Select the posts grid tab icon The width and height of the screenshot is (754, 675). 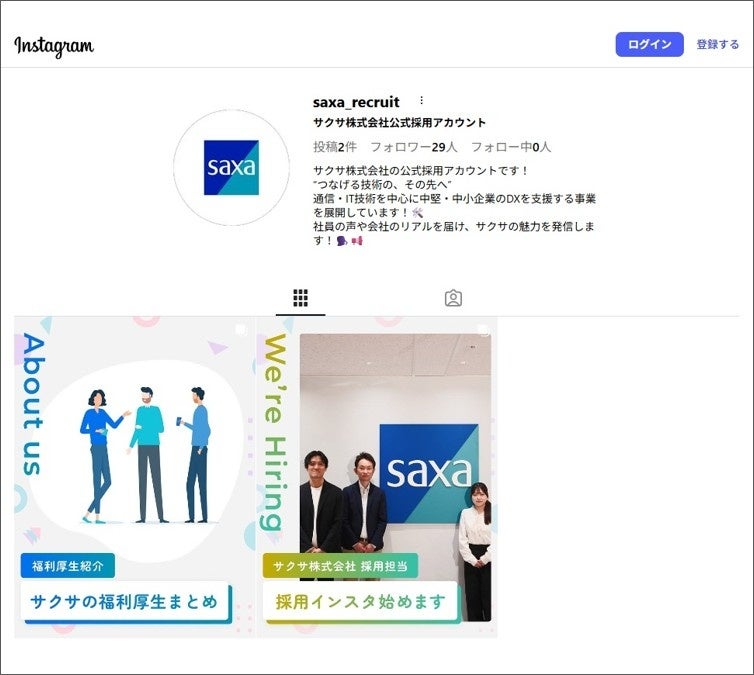(x=301, y=298)
